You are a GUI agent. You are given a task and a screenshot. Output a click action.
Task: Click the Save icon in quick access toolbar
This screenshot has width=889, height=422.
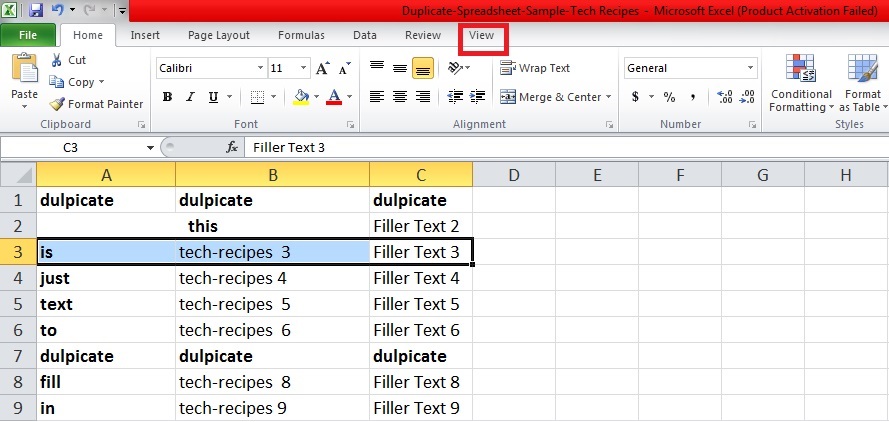point(36,11)
